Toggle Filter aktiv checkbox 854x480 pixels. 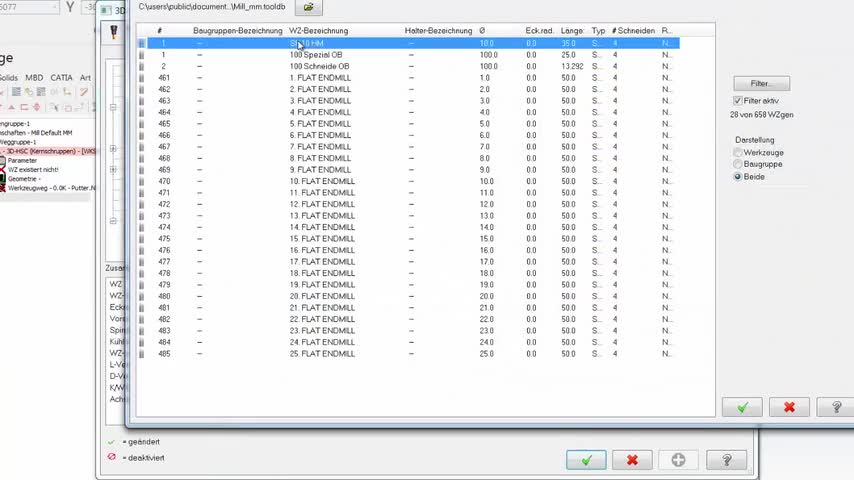click(x=737, y=101)
